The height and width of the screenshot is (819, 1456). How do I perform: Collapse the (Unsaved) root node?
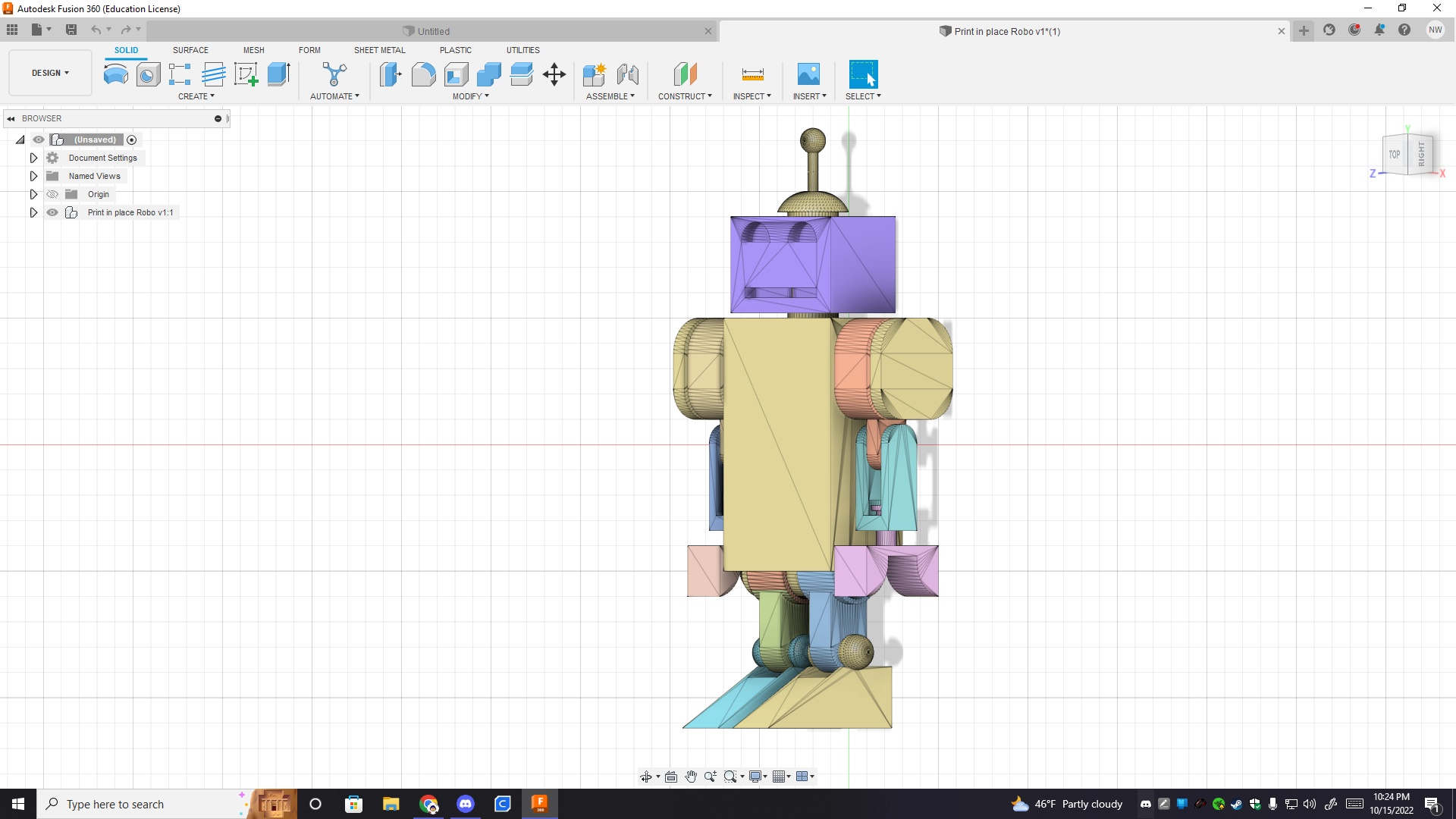[x=20, y=140]
